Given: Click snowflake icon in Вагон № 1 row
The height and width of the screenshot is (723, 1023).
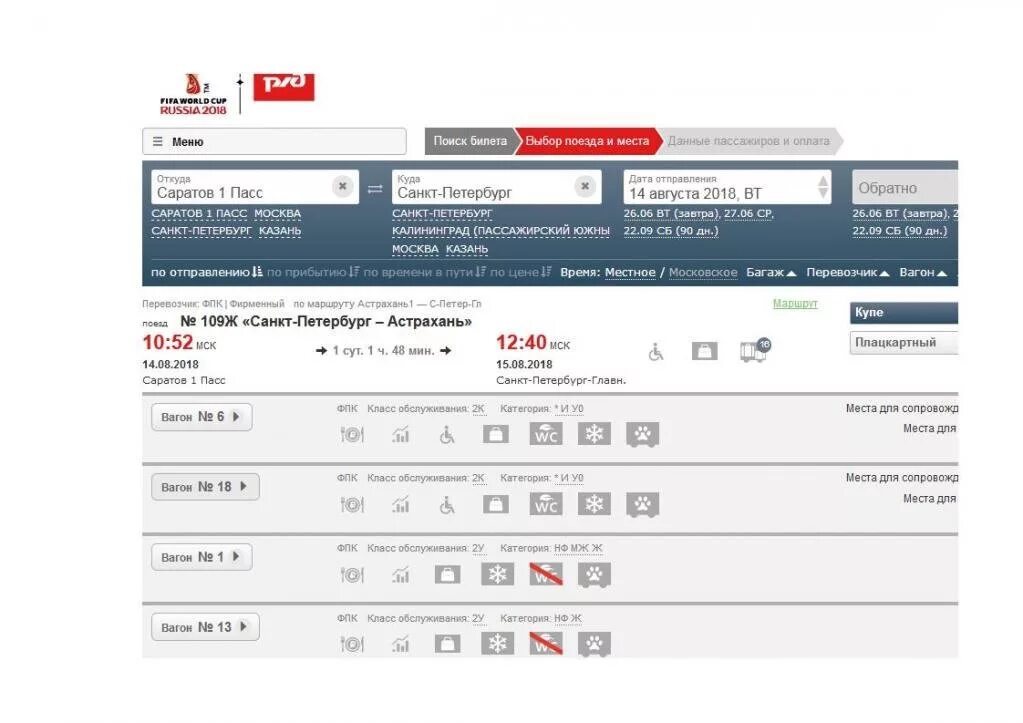Looking at the screenshot, I should (x=497, y=574).
